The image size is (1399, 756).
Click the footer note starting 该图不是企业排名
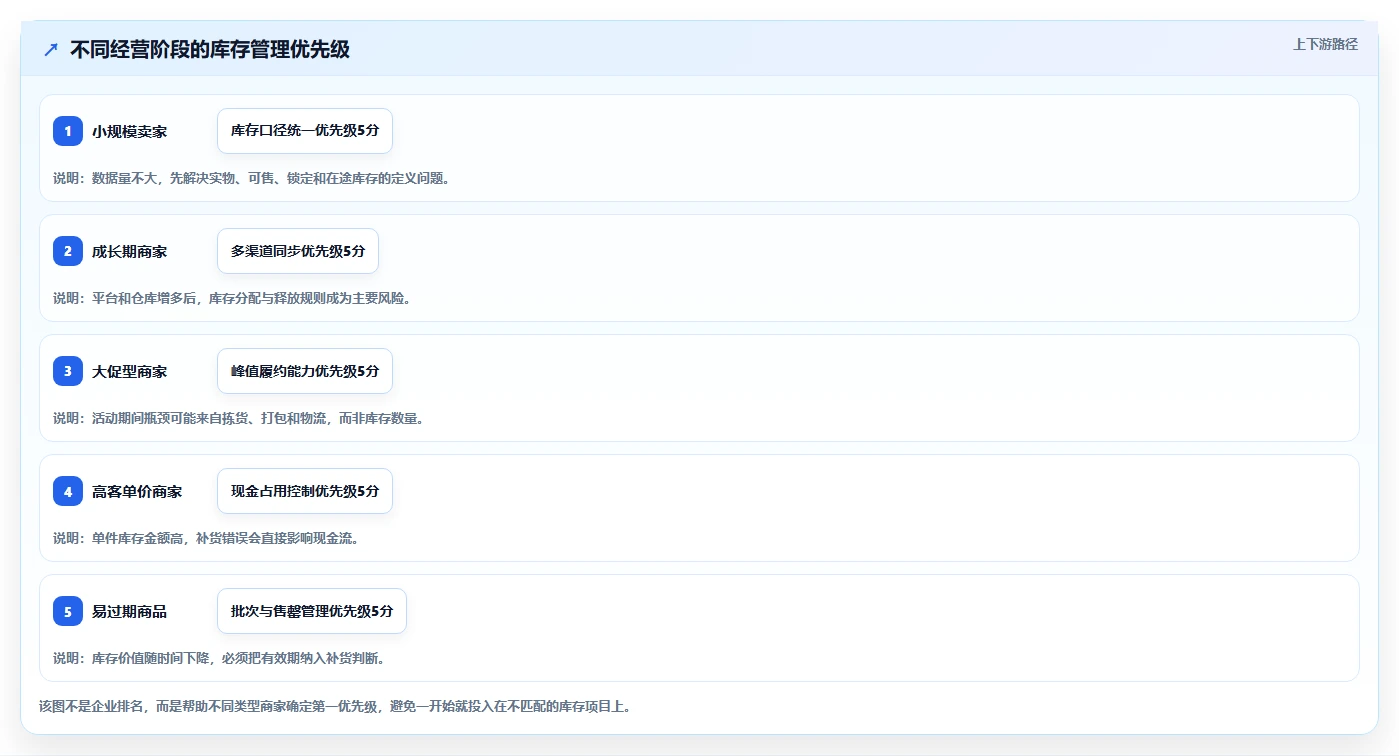pyautogui.click(x=334, y=706)
